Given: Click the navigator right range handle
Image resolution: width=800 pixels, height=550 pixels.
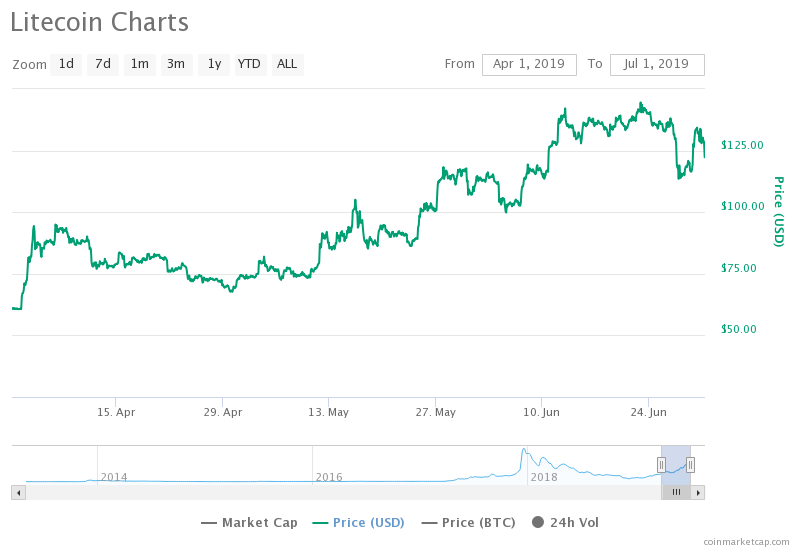Looking at the screenshot, I should (x=690, y=464).
